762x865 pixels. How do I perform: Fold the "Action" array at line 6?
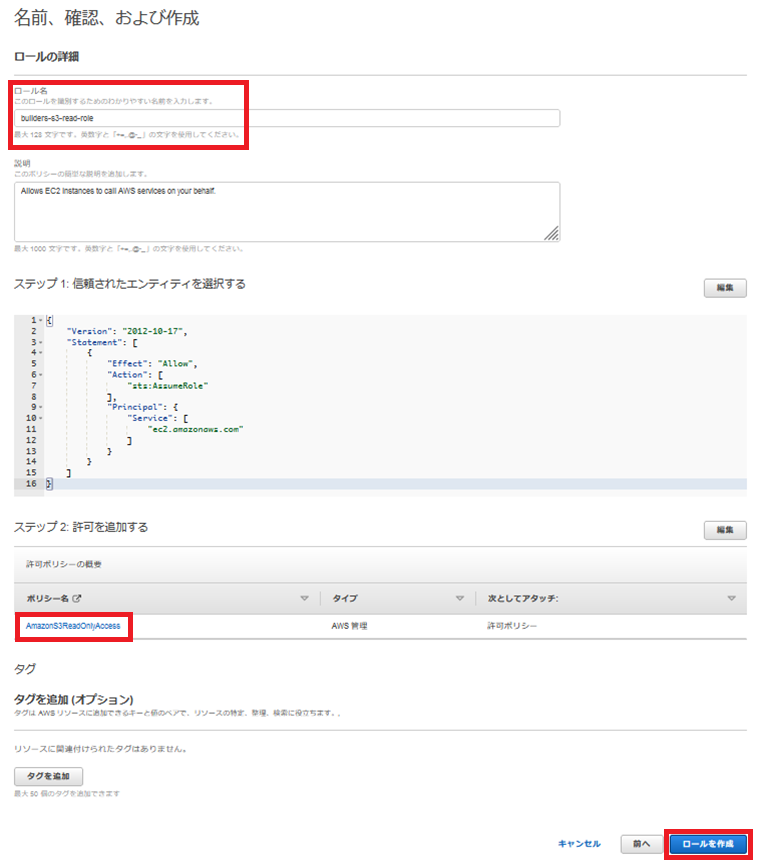point(40,374)
